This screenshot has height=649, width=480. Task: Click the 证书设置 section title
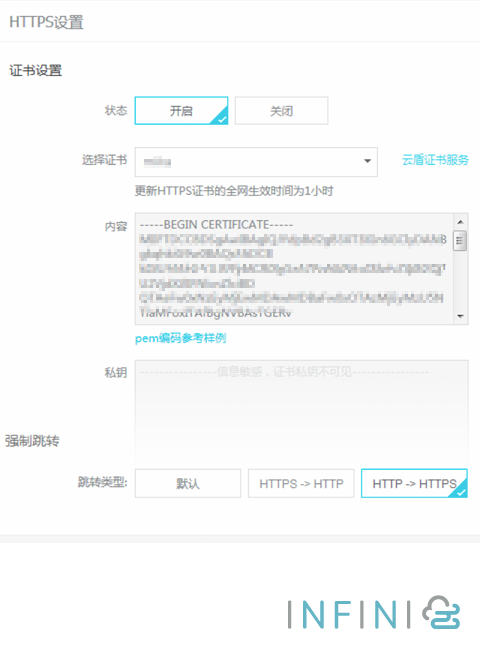tap(36, 70)
